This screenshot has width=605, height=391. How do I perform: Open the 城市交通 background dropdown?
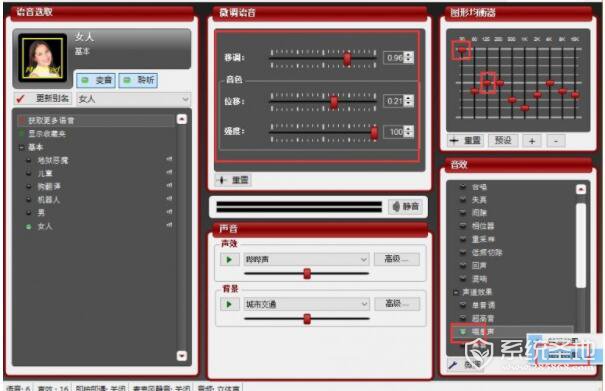coord(306,304)
